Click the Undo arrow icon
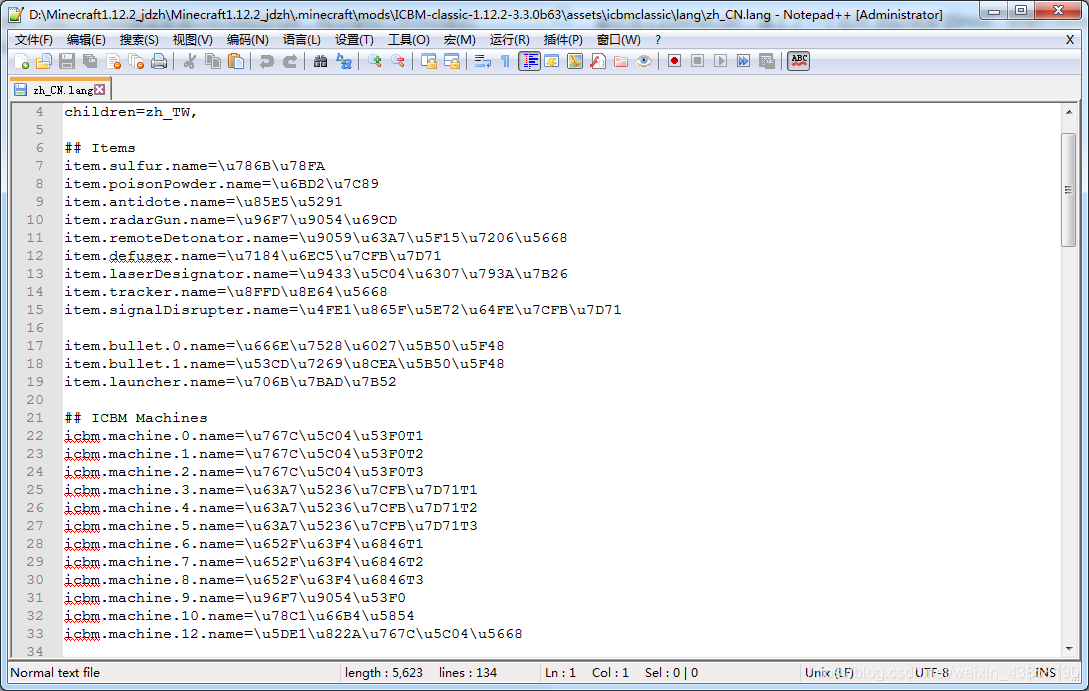This screenshot has width=1089, height=691. click(x=266, y=62)
